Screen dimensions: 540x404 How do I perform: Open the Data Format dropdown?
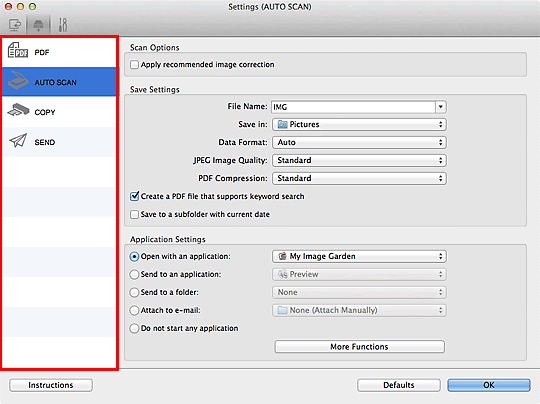point(359,142)
